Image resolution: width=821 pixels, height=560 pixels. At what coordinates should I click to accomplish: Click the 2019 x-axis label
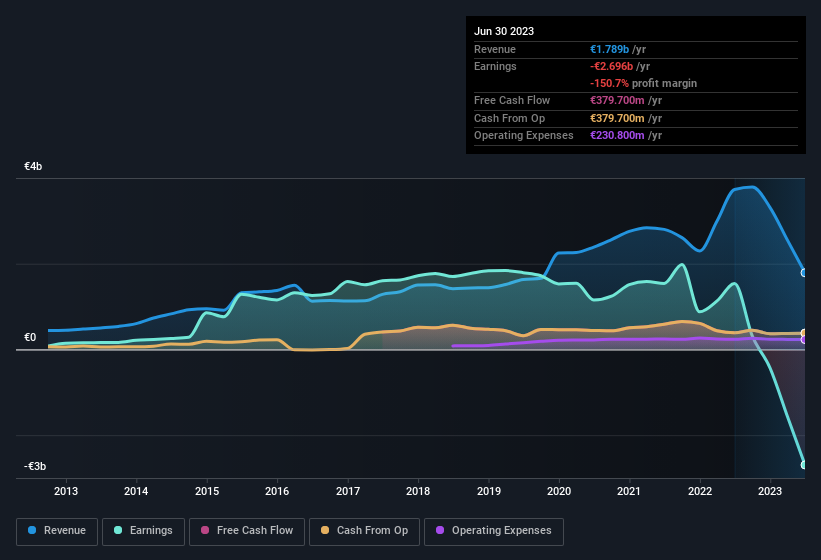coord(489,491)
